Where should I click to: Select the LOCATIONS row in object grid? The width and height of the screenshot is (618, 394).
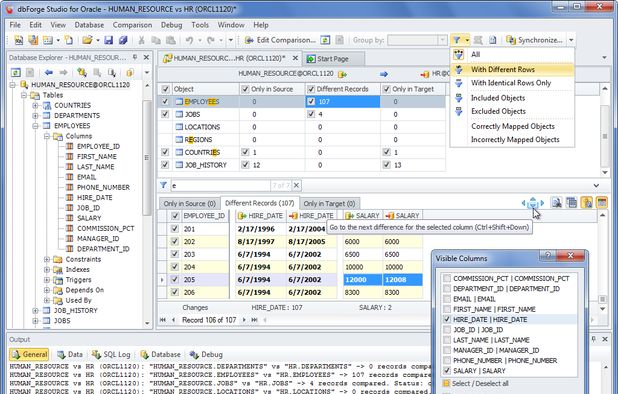[x=302, y=127]
